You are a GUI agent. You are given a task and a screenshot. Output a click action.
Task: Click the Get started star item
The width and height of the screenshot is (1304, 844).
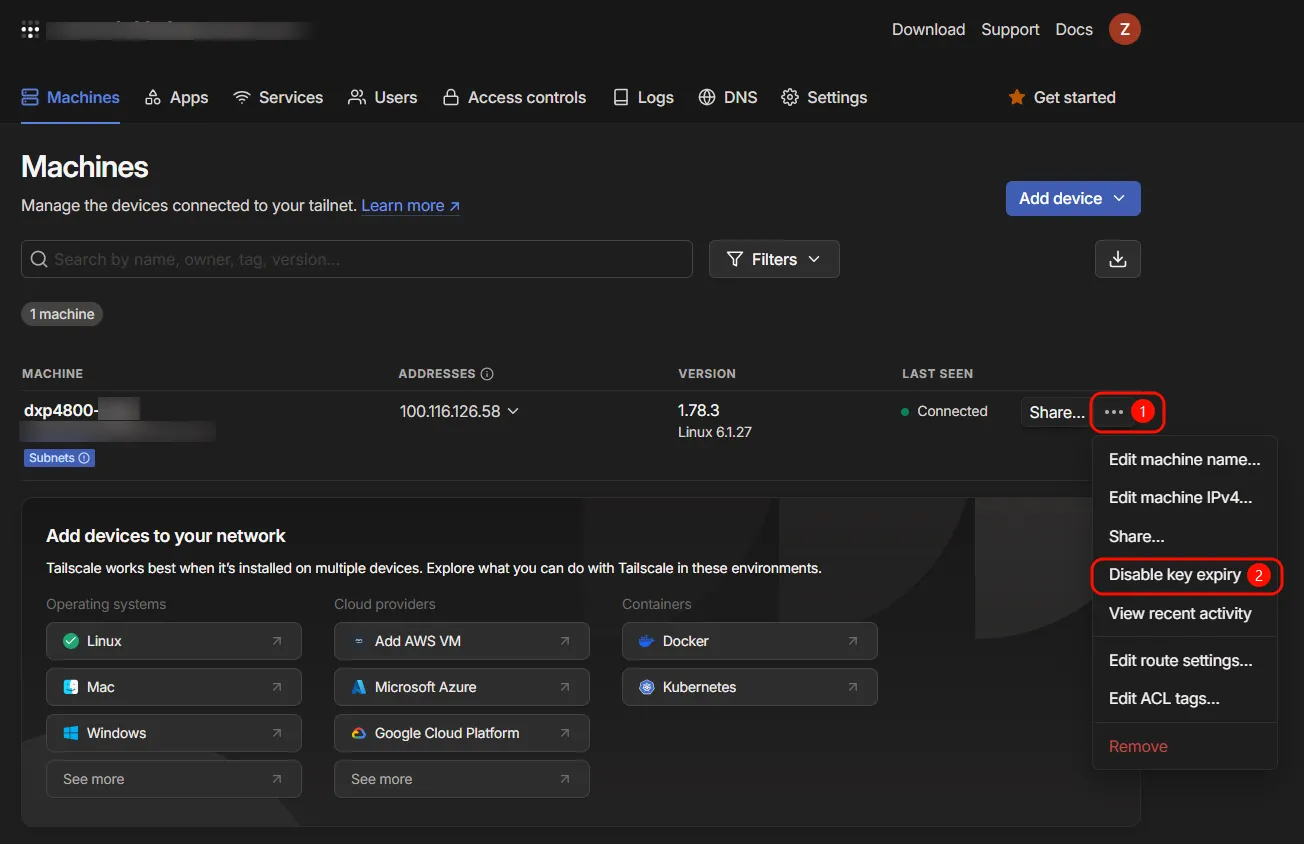click(x=1061, y=97)
